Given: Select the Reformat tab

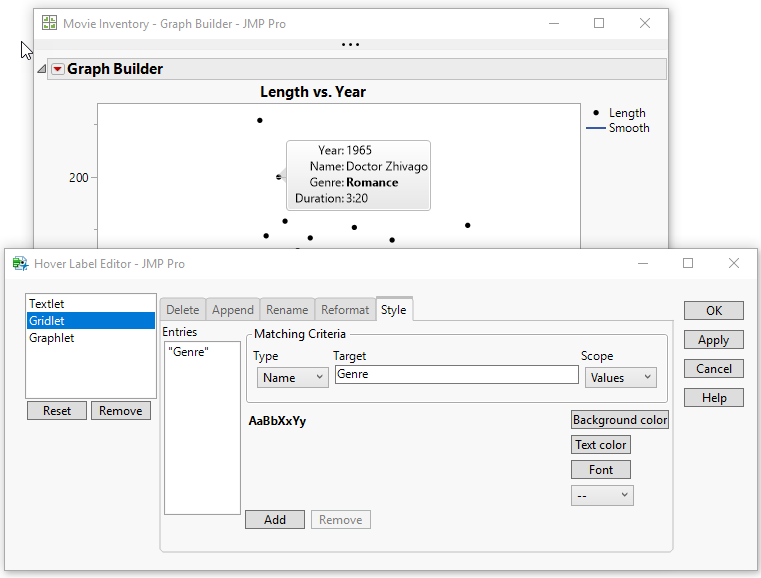Looking at the screenshot, I should [345, 310].
